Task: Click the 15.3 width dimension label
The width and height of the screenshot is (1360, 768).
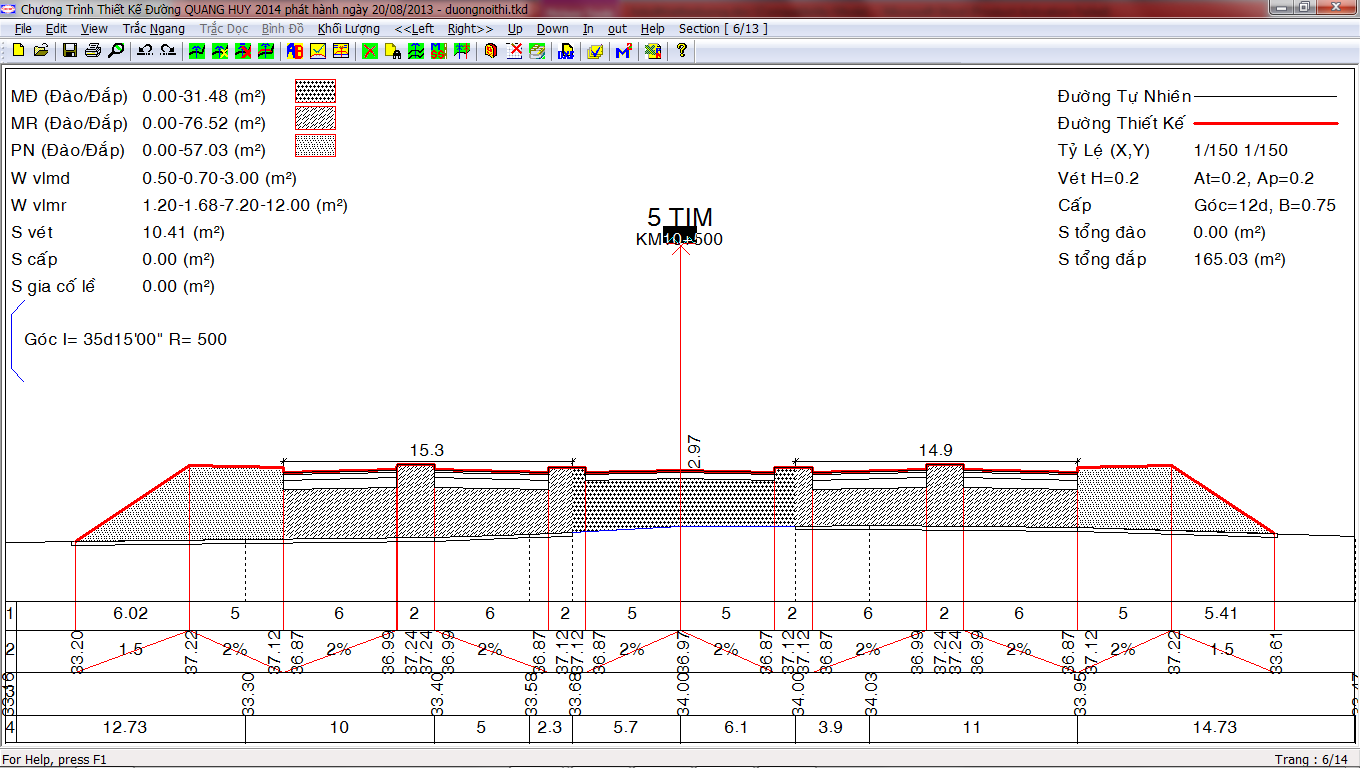Action: click(426, 450)
